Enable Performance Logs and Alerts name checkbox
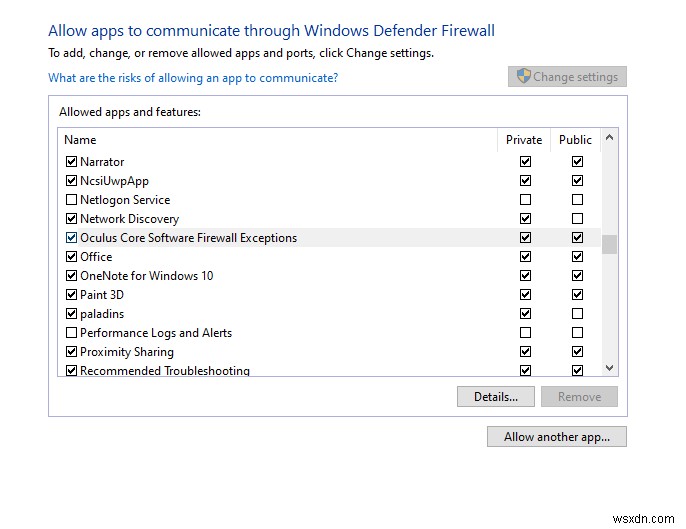686x529 pixels. 71,333
